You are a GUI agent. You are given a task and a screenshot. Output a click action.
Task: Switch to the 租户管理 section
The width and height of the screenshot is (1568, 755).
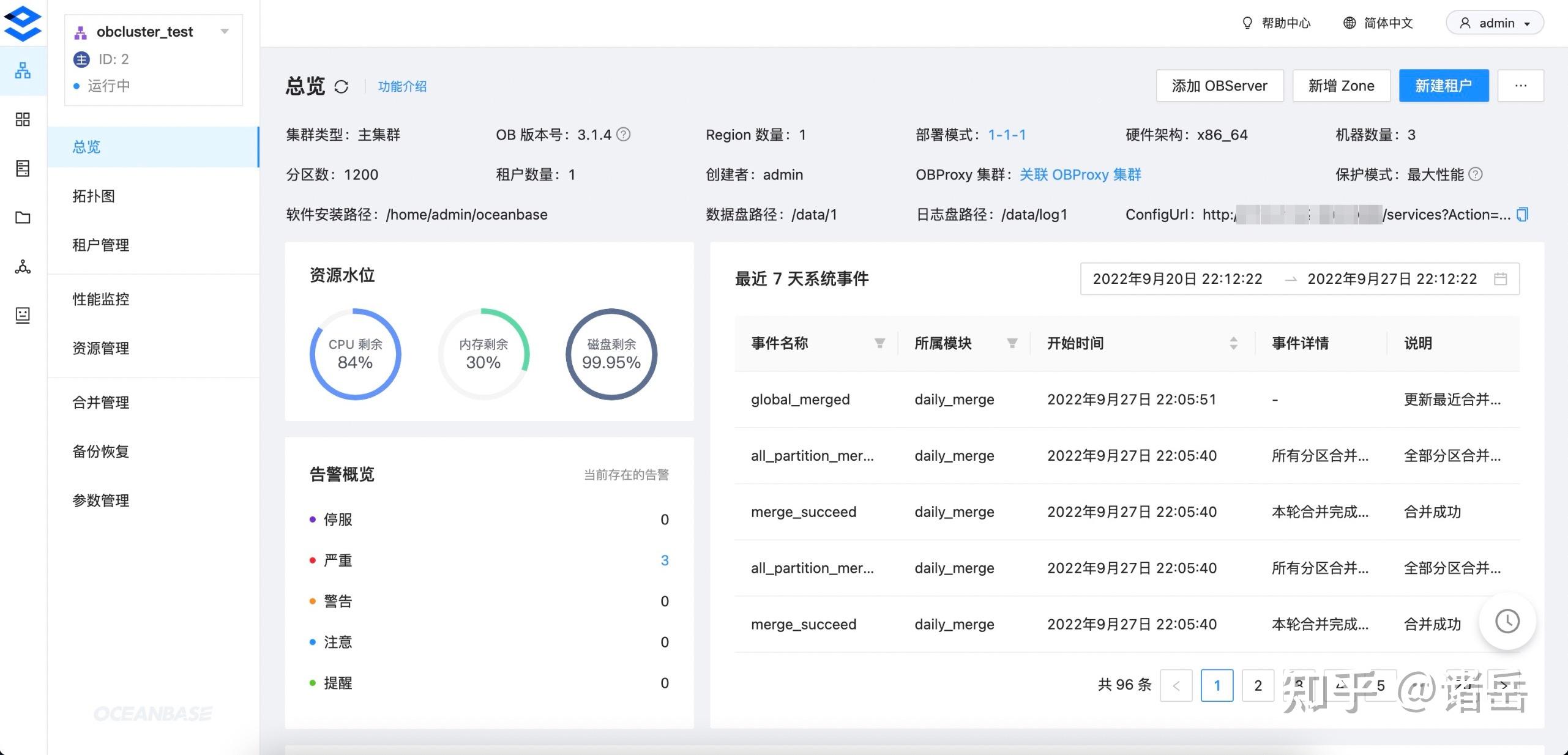click(x=100, y=245)
